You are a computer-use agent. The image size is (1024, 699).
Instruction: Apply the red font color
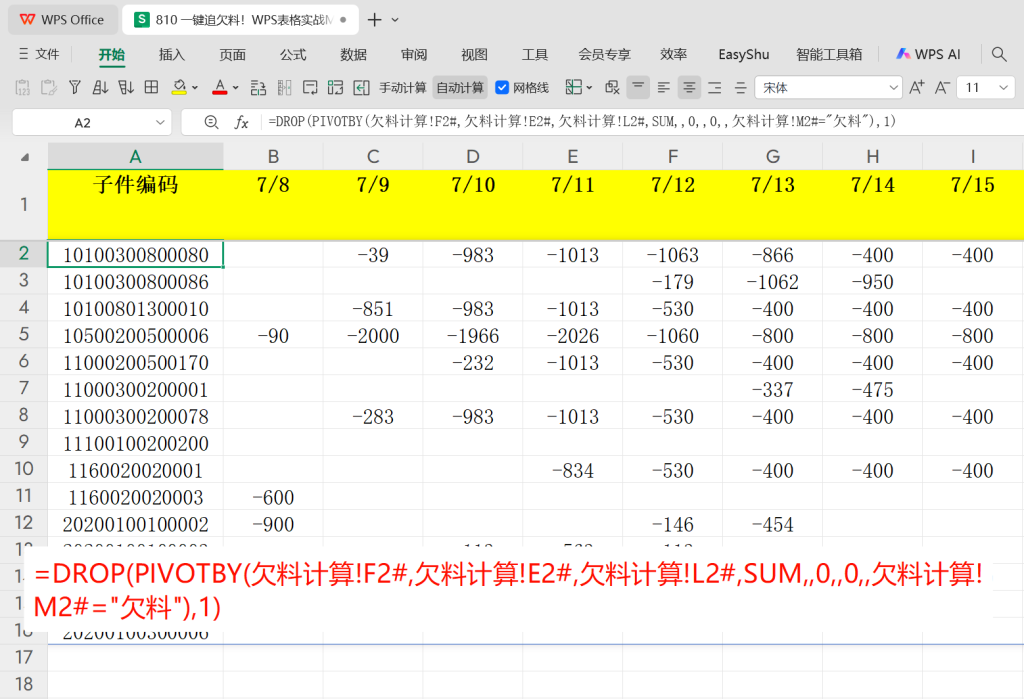pyautogui.click(x=220, y=88)
